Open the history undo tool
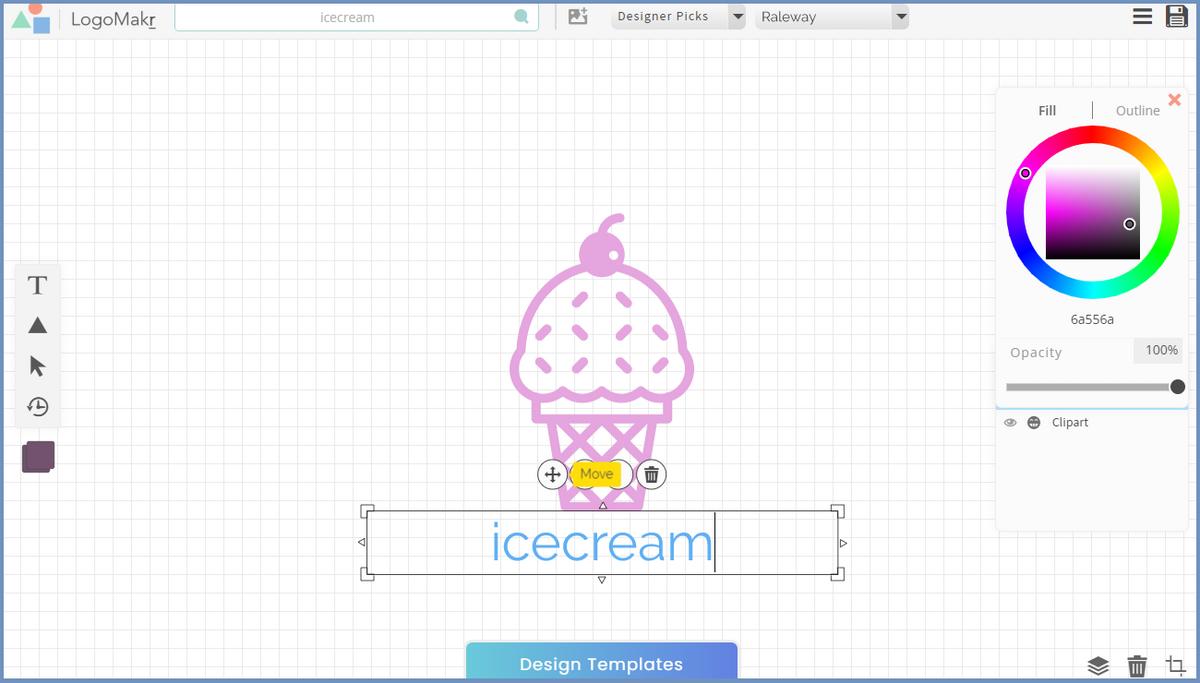This screenshot has height=683, width=1200. click(37, 406)
